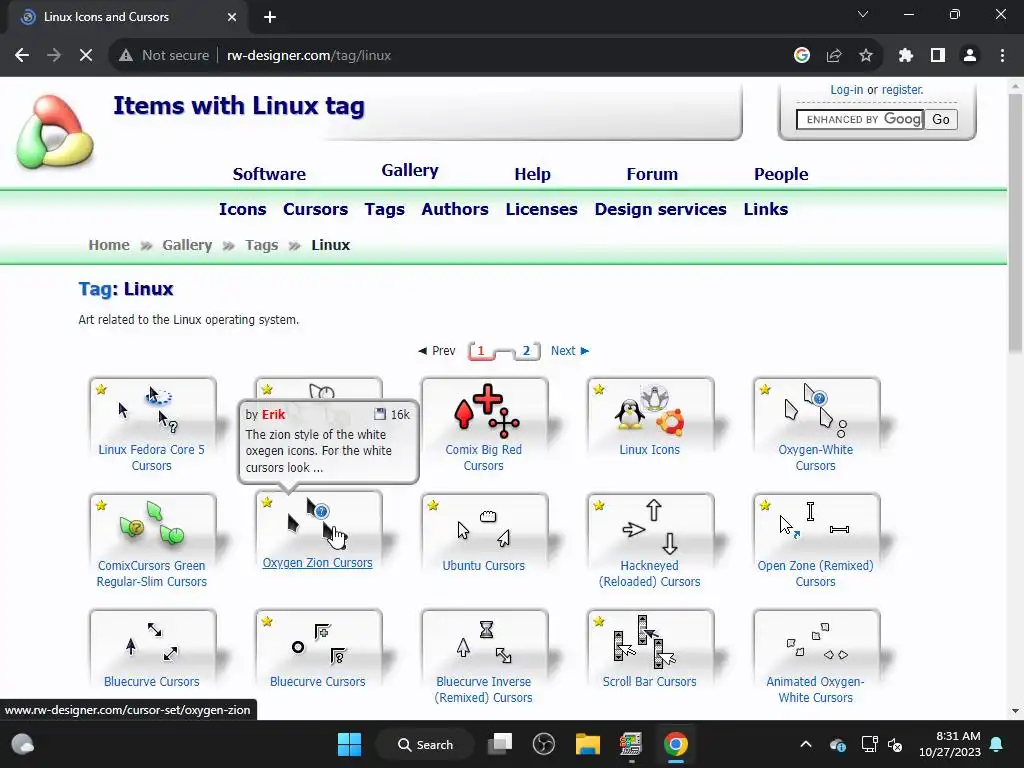Open the Design services submenu item
The height and width of the screenshot is (768, 1024).
(x=660, y=209)
